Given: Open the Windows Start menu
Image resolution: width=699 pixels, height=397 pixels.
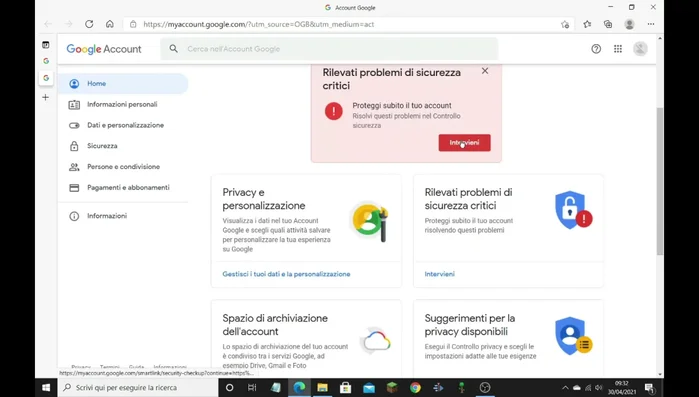Looking at the screenshot, I should point(46,388).
